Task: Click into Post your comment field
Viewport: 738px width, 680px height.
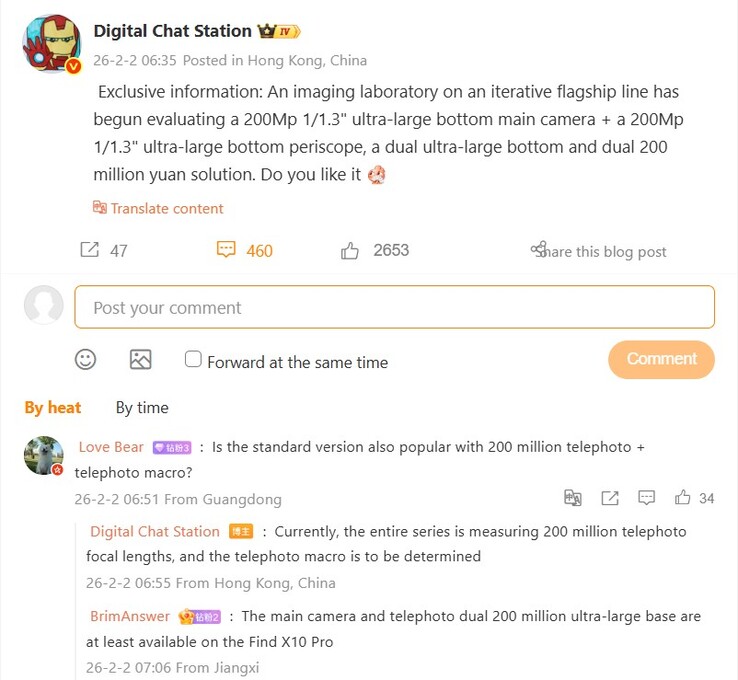Action: pyautogui.click(x=394, y=307)
